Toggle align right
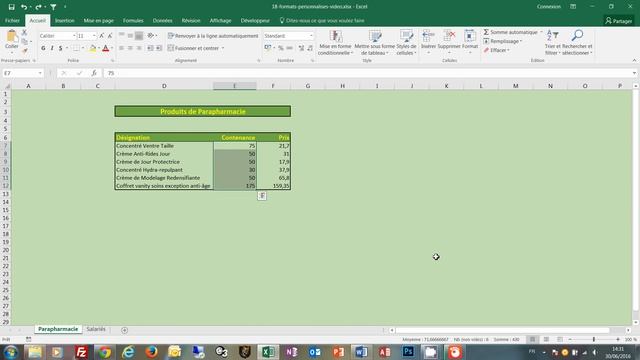The height and width of the screenshot is (360, 640). [x=139, y=48]
